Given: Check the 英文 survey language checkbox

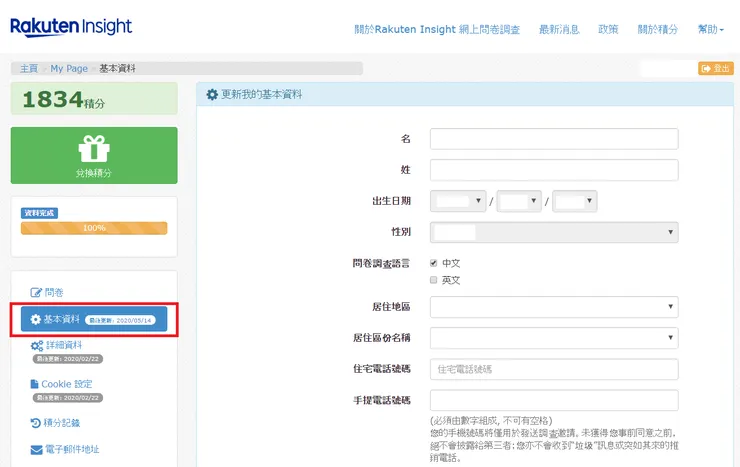Looking at the screenshot, I should pyautogui.click(x=433, y=280).
